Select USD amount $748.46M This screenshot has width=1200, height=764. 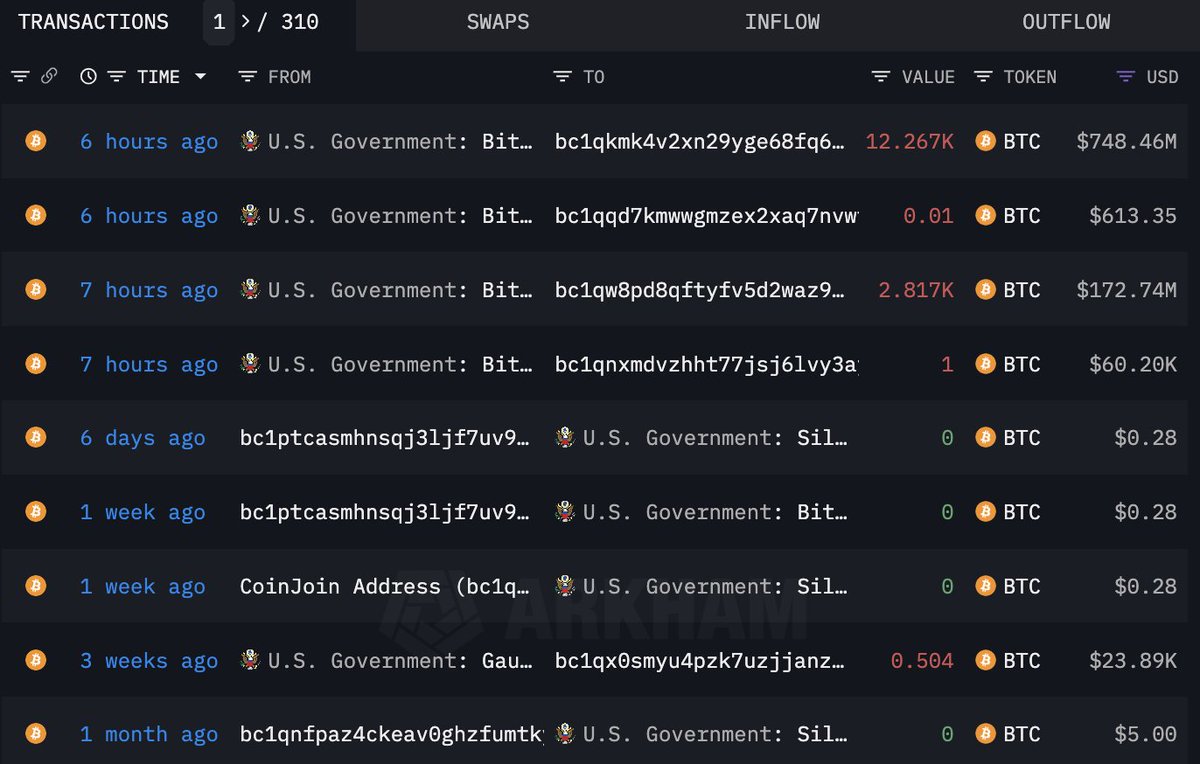tap(1127, 141)
